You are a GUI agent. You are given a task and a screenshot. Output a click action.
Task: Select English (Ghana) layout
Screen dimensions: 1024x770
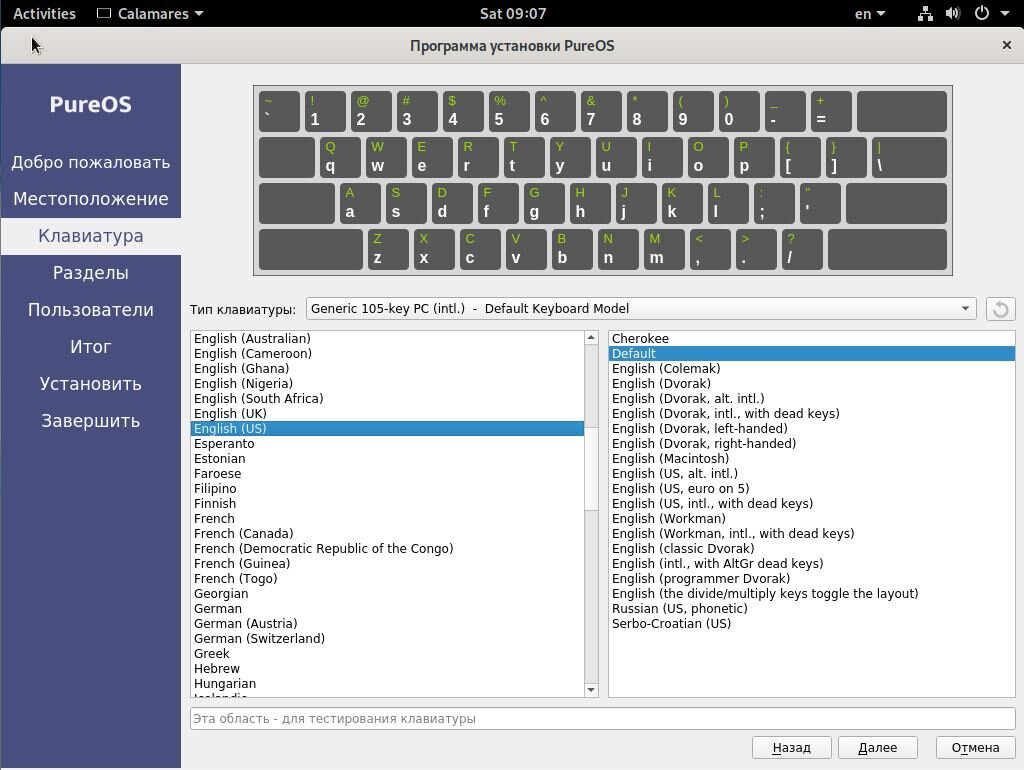click(387, 368)
